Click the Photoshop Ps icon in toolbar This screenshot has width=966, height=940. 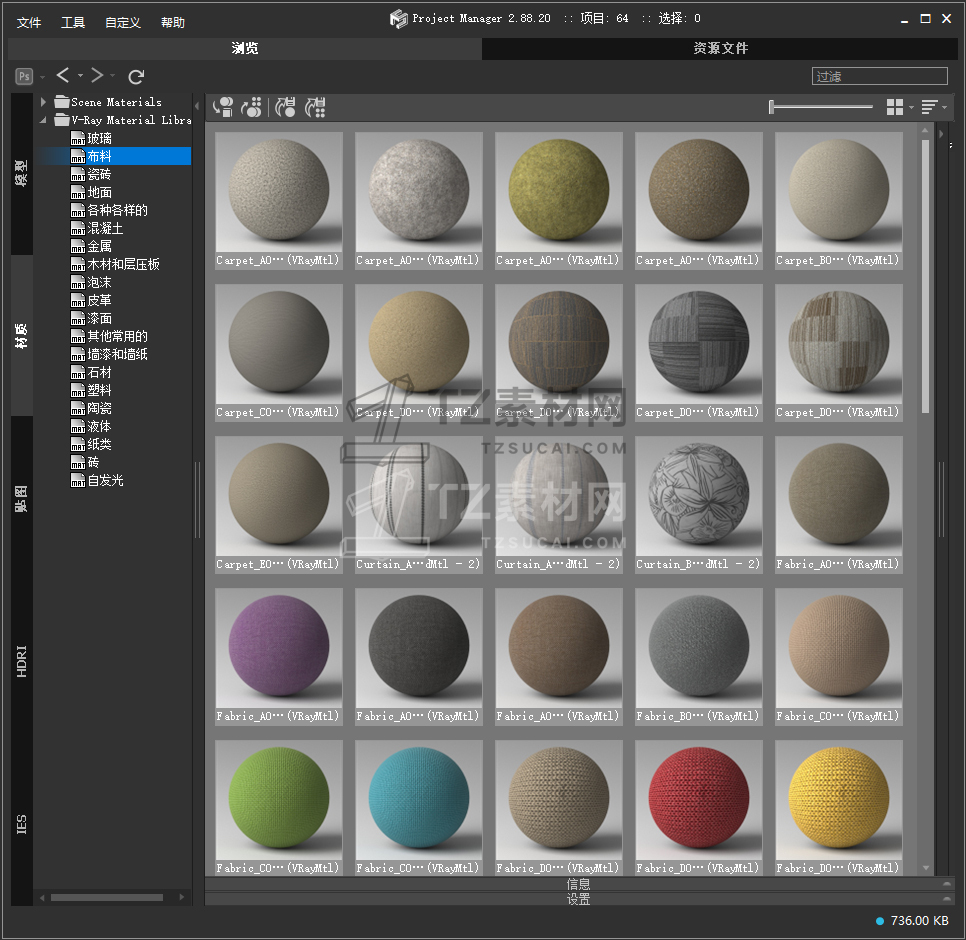24,76
